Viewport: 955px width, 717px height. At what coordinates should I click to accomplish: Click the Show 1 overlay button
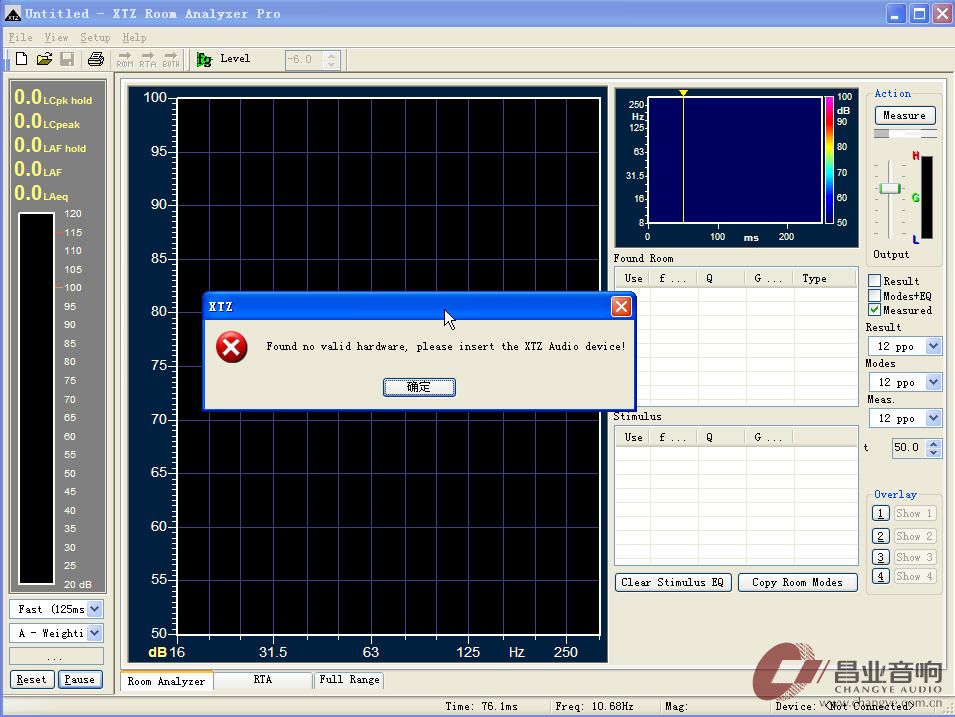(914, 514)
